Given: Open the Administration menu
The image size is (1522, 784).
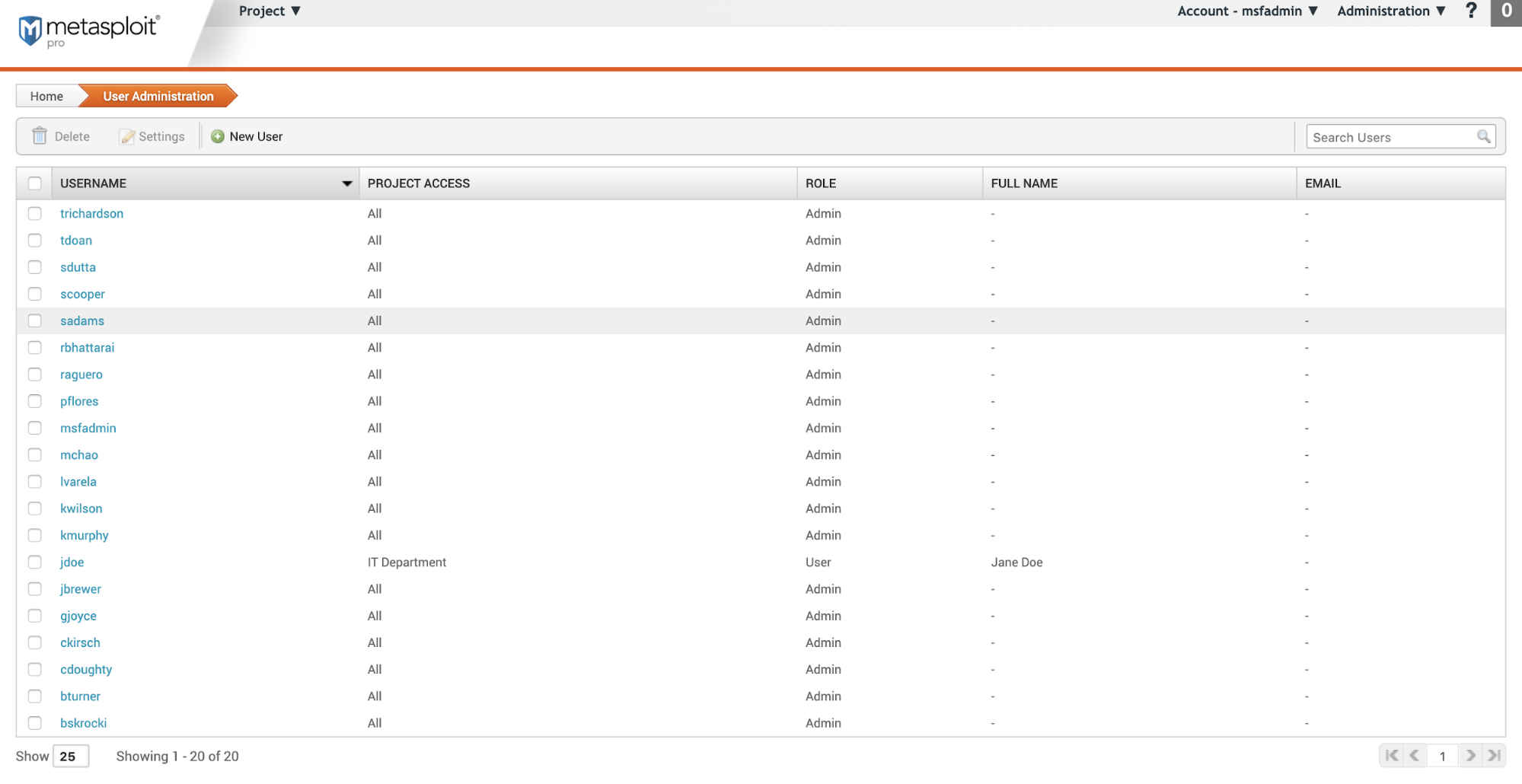Looking at the screenshot, I should (x=1391, y=11).
